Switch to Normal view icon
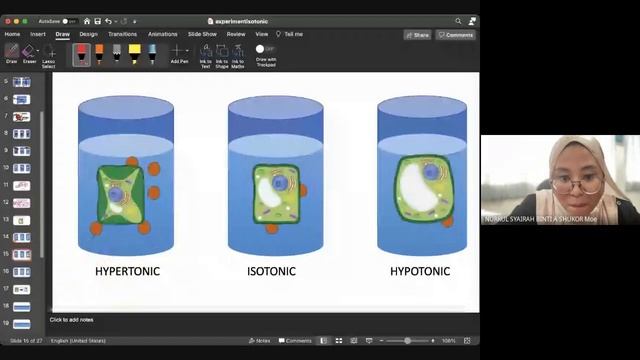640x360 pixels. point(323,340)
